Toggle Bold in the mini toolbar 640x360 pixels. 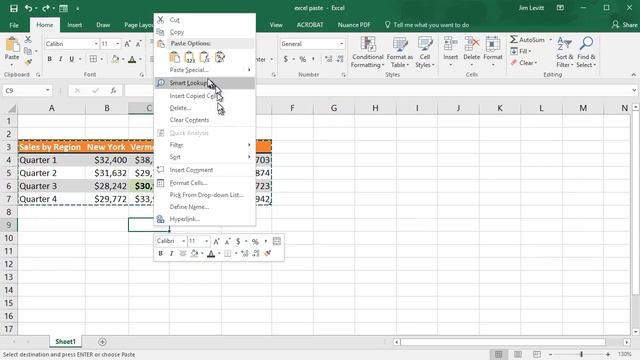(160, 253)
